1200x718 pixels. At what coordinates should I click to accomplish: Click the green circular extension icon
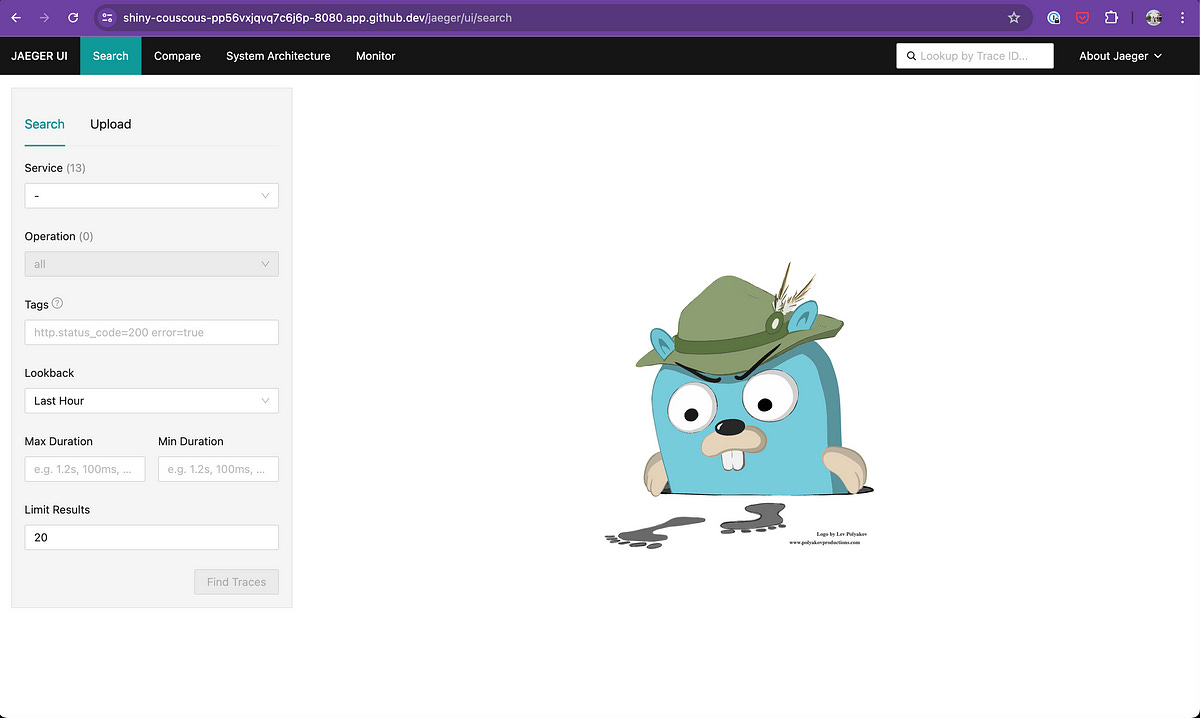(x=1053, y=17)
